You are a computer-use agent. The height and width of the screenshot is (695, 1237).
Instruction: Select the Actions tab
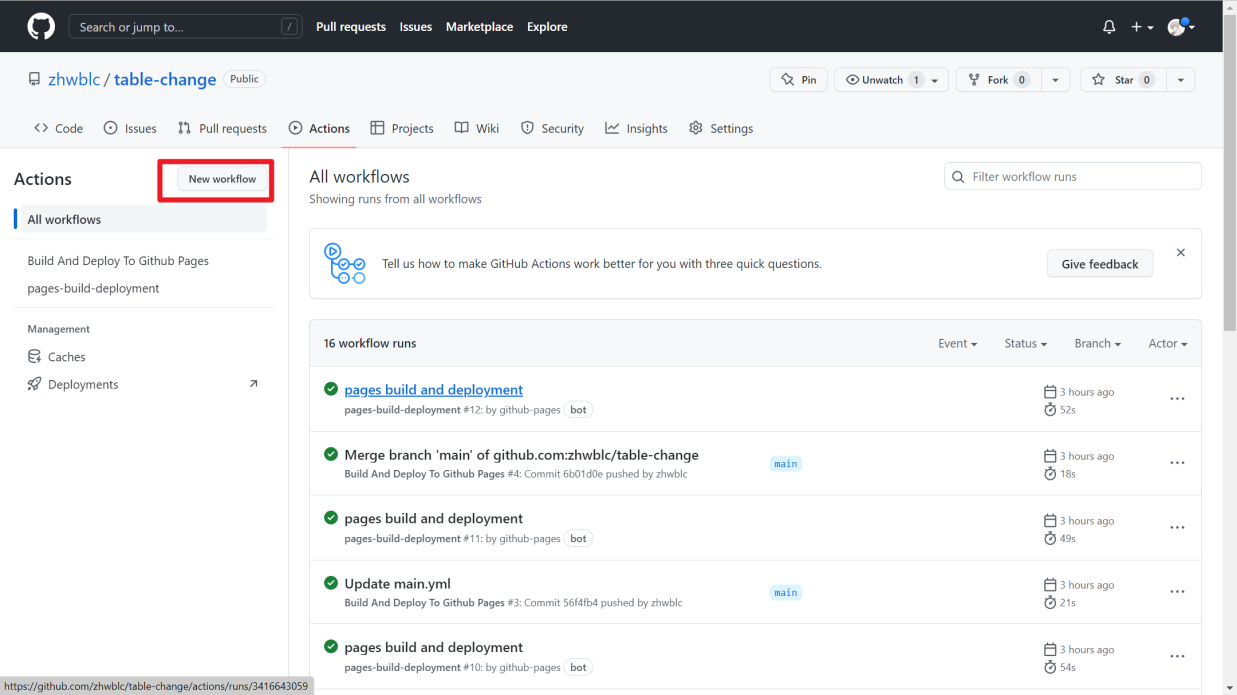click(x=319, y=128)
